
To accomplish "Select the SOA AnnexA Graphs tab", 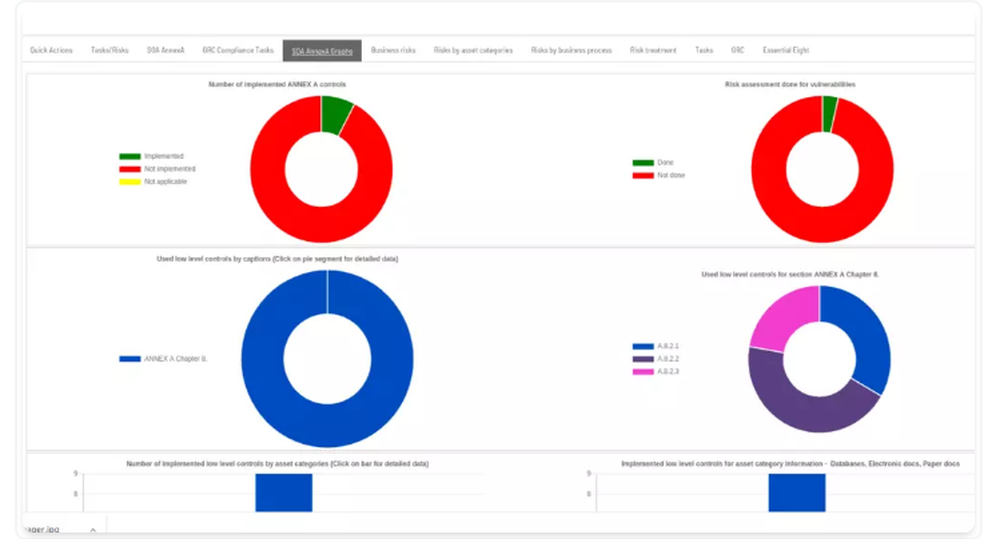I will tap(322, 51).
